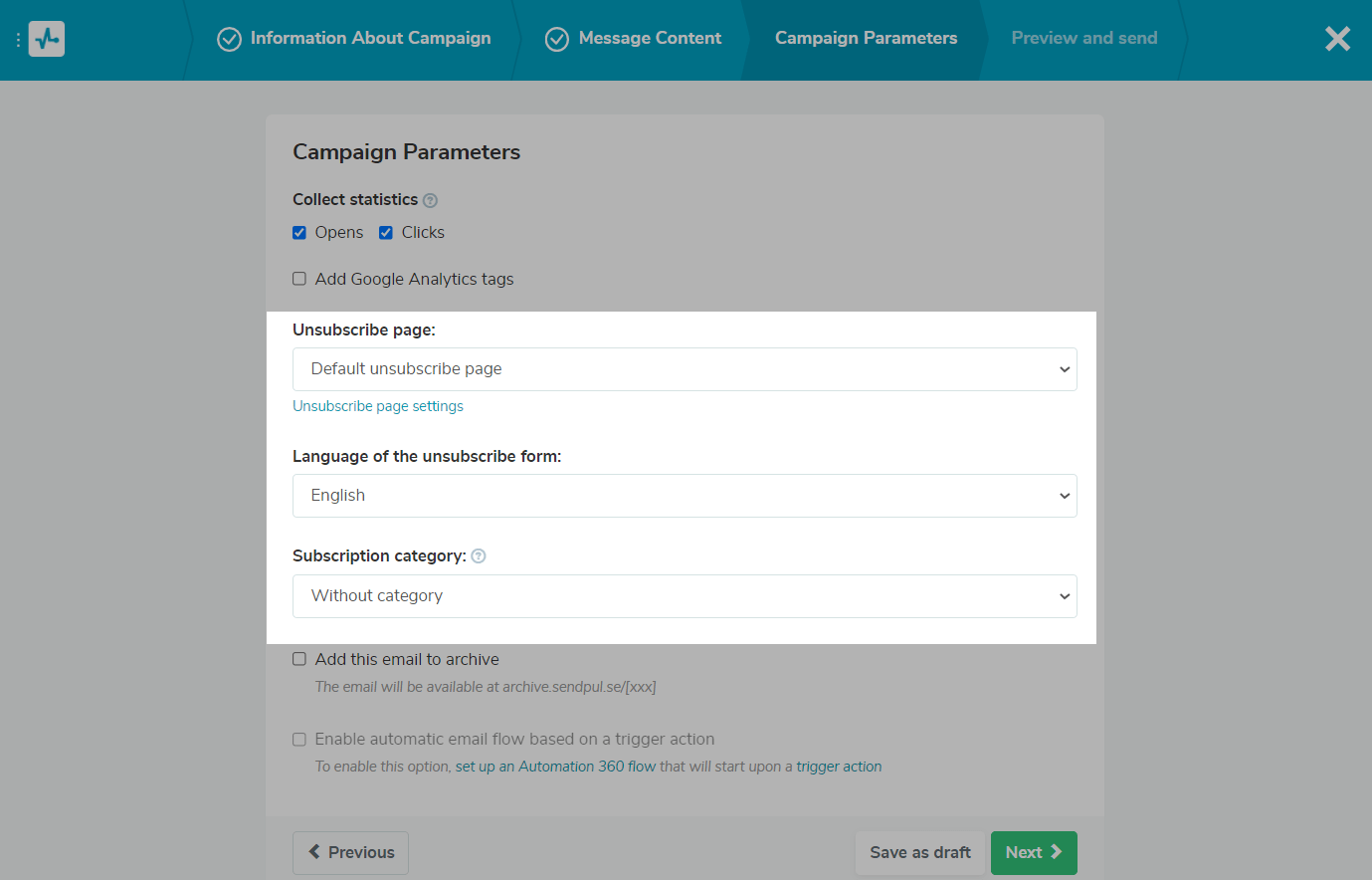Click the SendPulse pulse logo icon
Viewport: 1372px width, 880px height.
coord(47,39)
